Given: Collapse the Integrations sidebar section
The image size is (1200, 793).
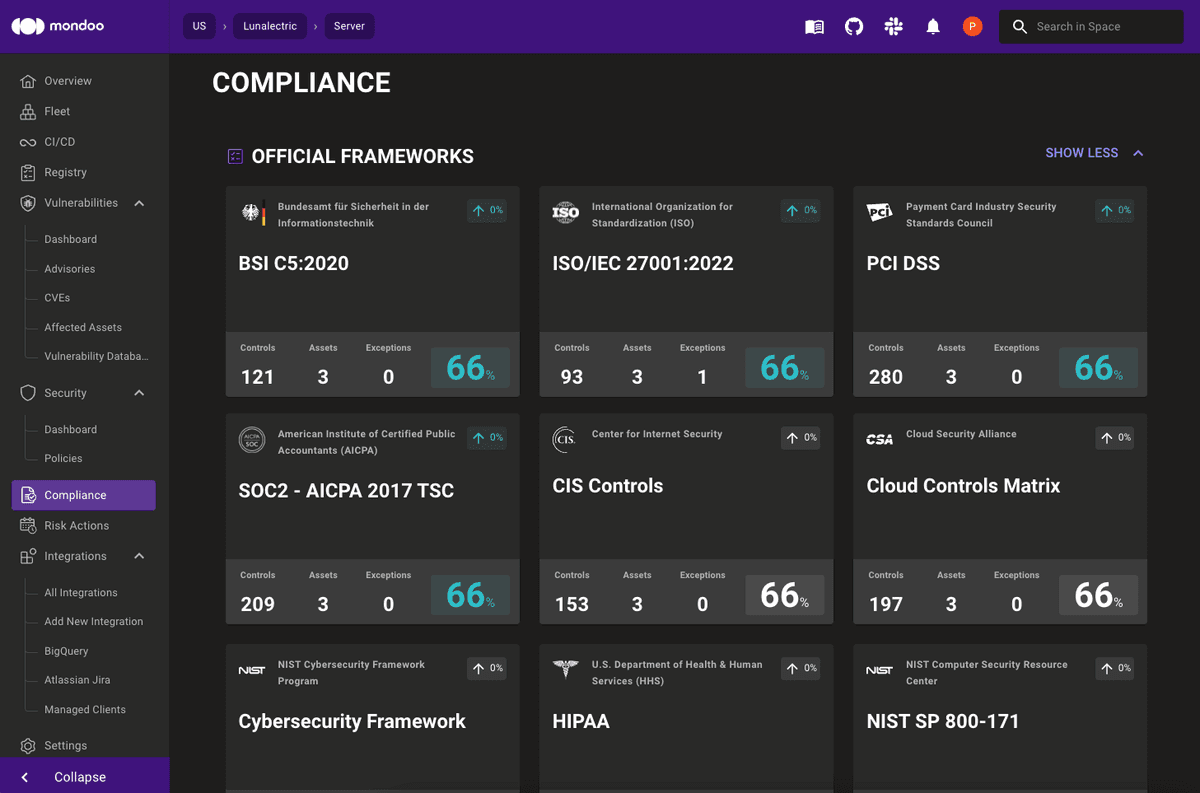Looking at the screenshot, I should pyautogui.click(x=139, y=556).
